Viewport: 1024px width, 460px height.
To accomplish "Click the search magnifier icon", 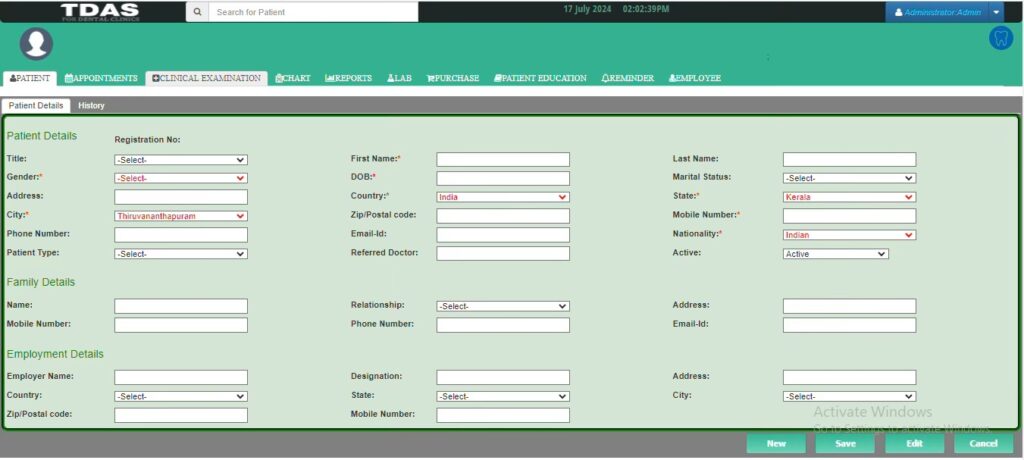I will pos(197,12).
